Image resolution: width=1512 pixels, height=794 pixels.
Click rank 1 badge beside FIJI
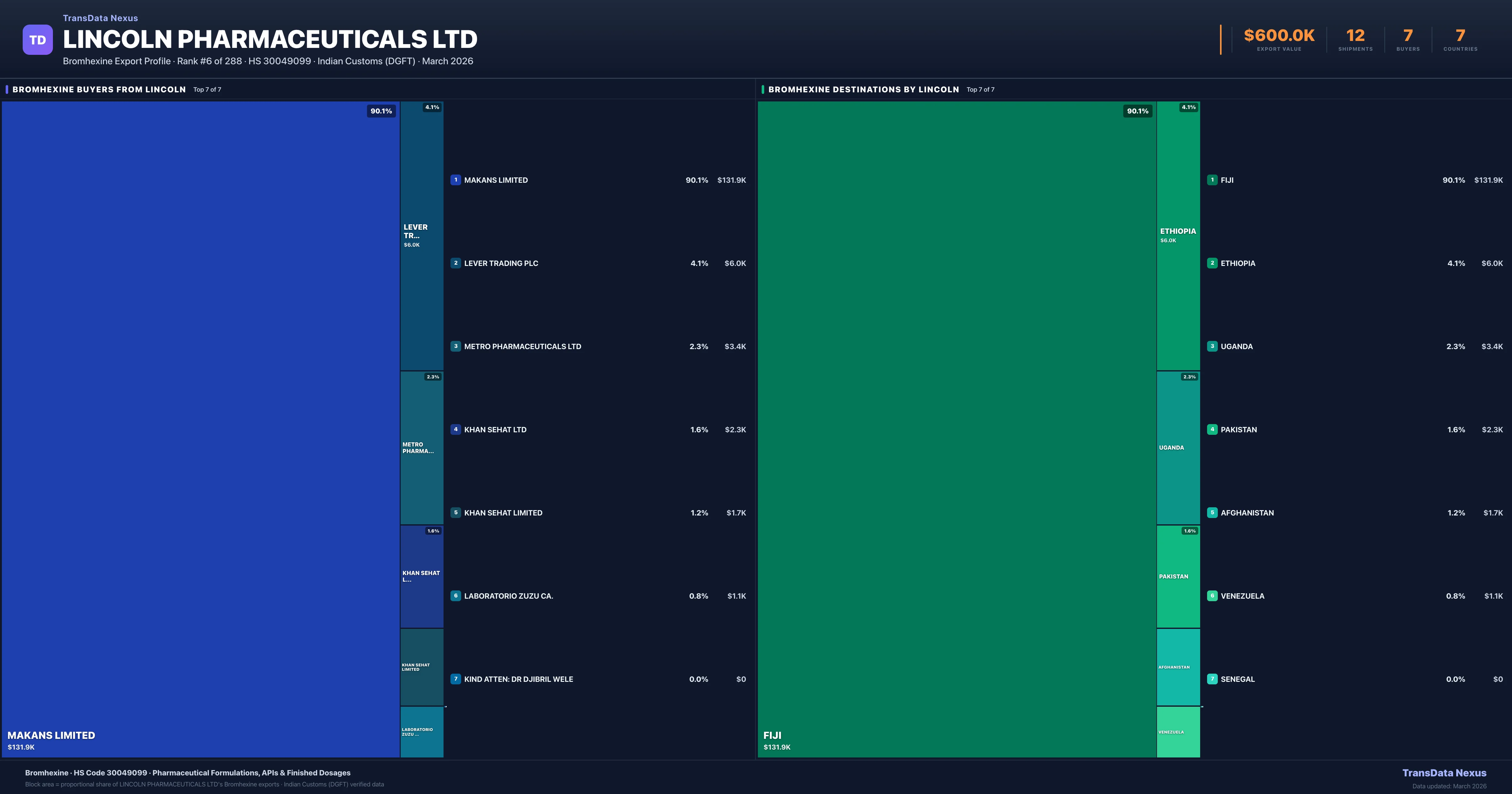tap(1212, 180)
